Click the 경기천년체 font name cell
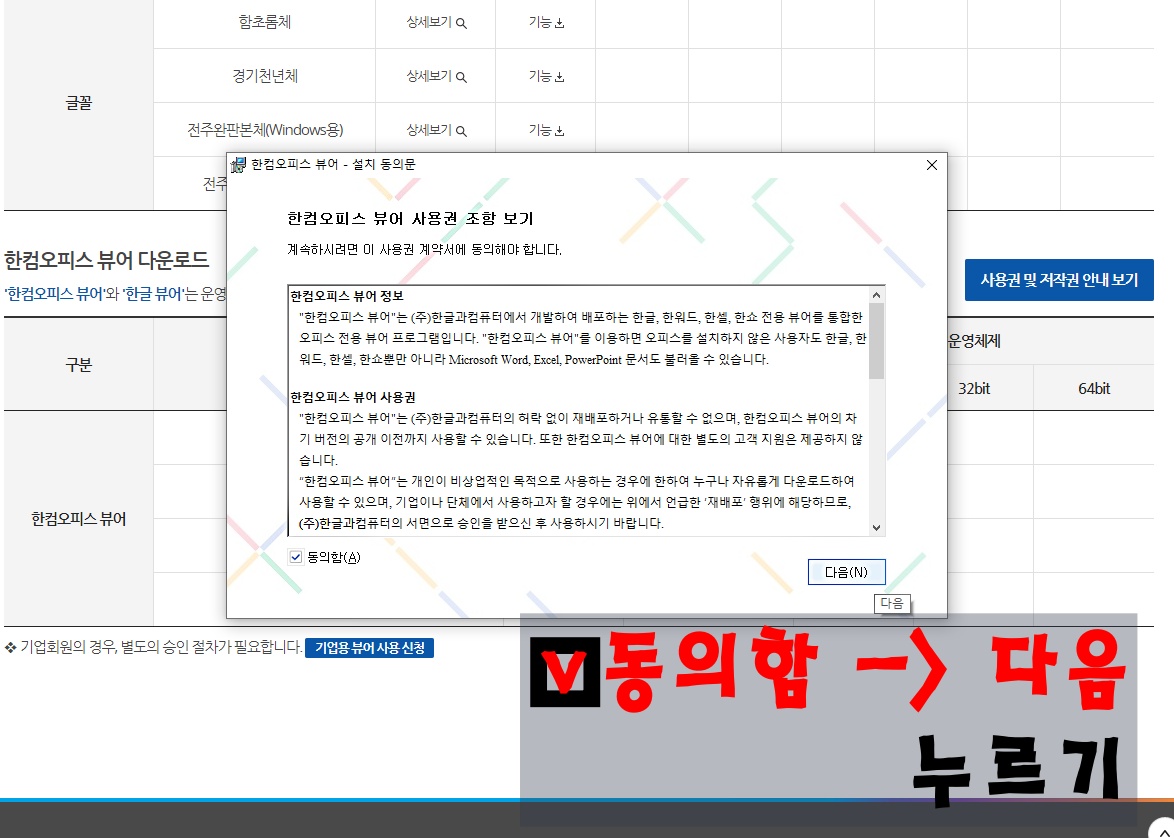Image resolution: width=1174 pixels, height=838 pixels. tap(264, 76)
